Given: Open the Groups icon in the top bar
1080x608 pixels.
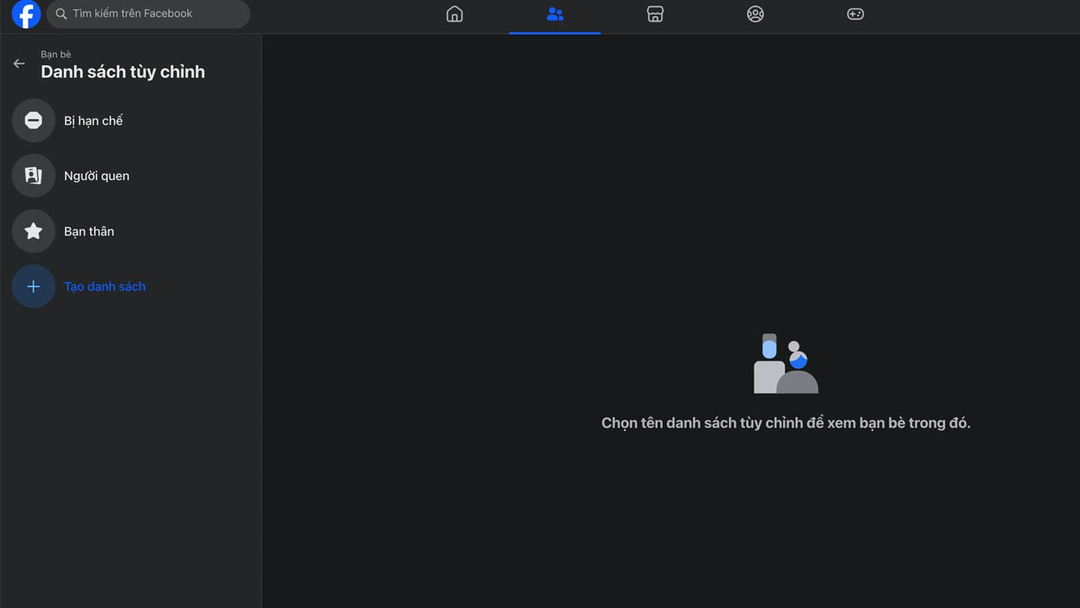Looking at the screenshot, I should [755, 14].
